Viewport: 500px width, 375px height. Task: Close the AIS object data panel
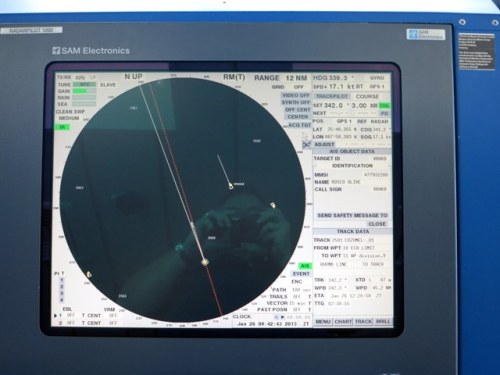377,224
